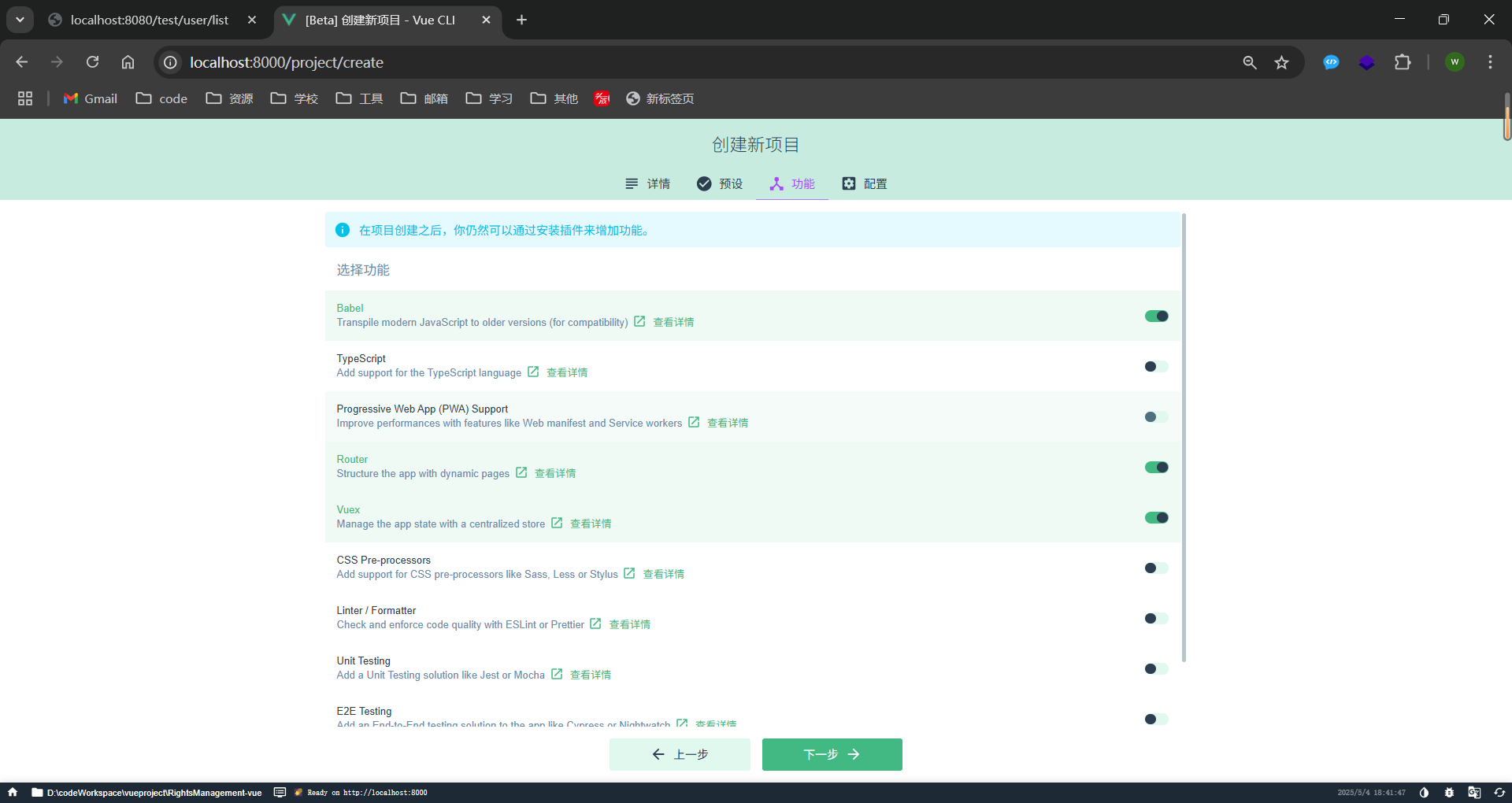Open the 学校 bookmarks folder
The width and height of the screenshot is (1512, 803).
pyautogui.click(x=294, y=98)
